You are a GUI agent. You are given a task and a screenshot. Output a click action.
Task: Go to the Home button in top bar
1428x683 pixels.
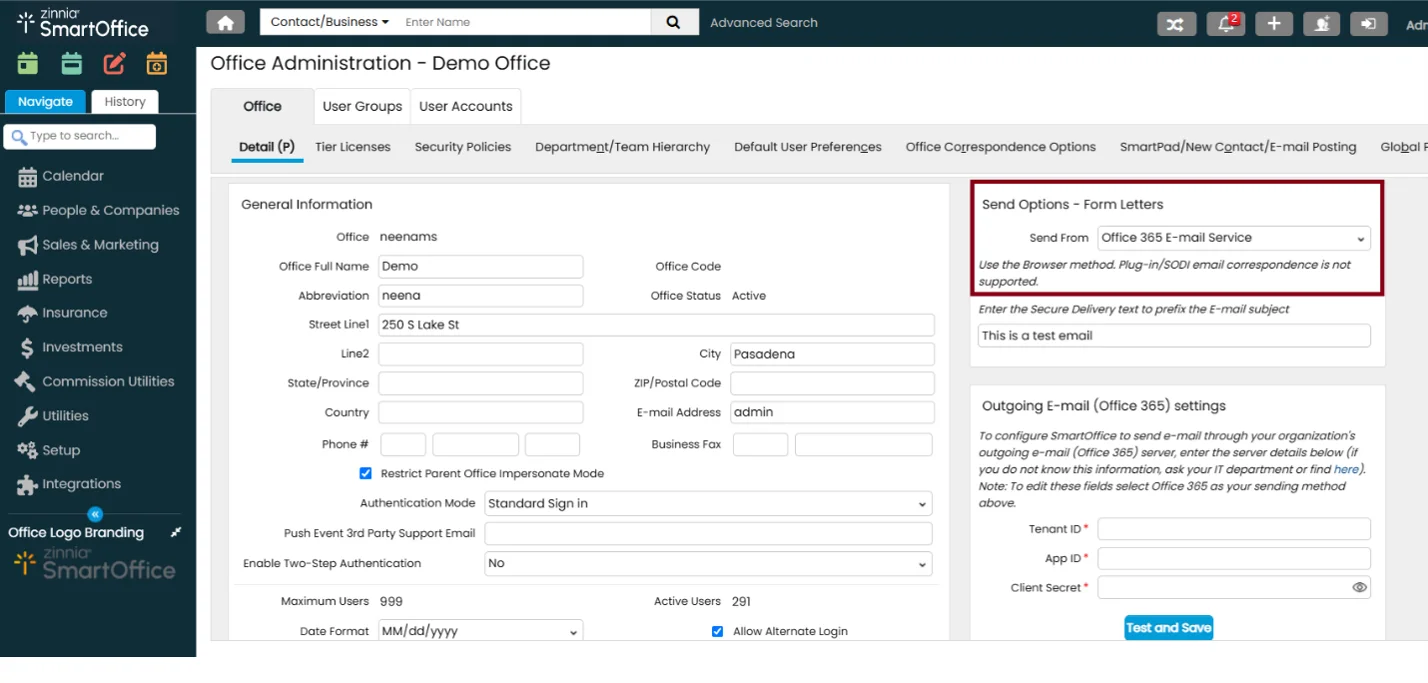(226, 22)
